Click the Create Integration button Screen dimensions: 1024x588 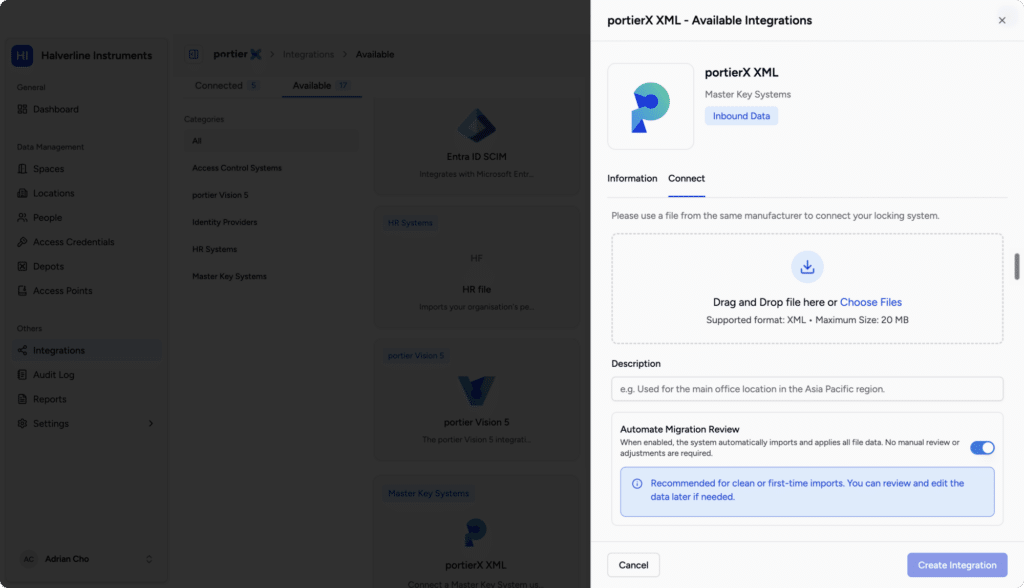point(957,565)
